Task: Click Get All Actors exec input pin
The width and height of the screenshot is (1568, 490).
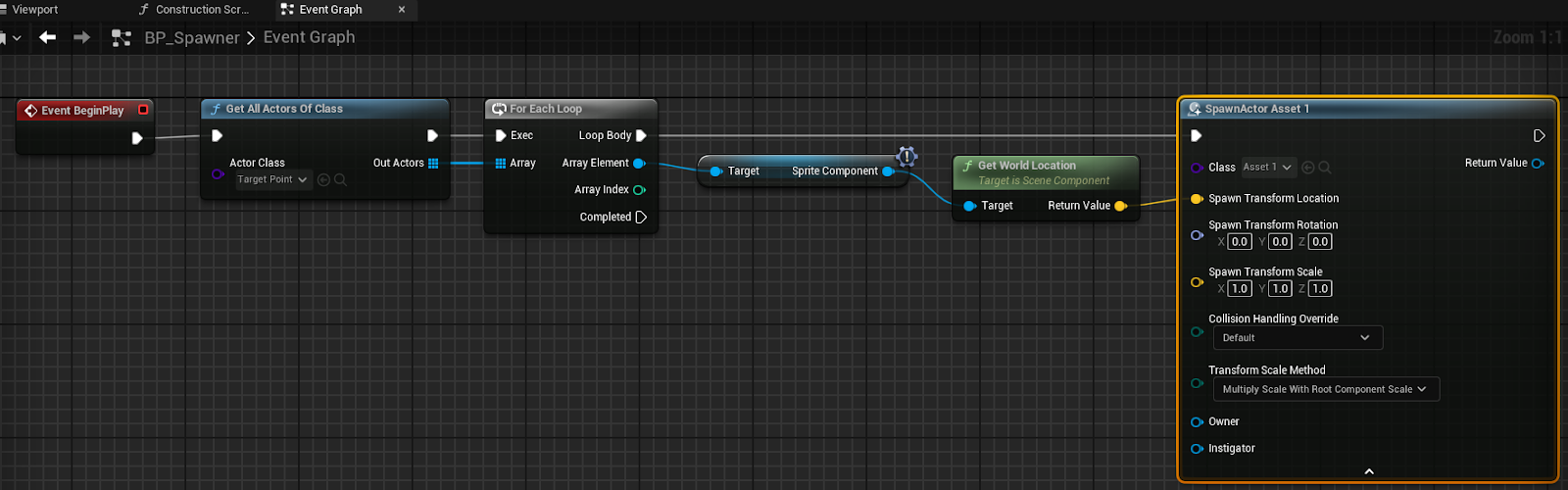Action: tap(218, 135)
